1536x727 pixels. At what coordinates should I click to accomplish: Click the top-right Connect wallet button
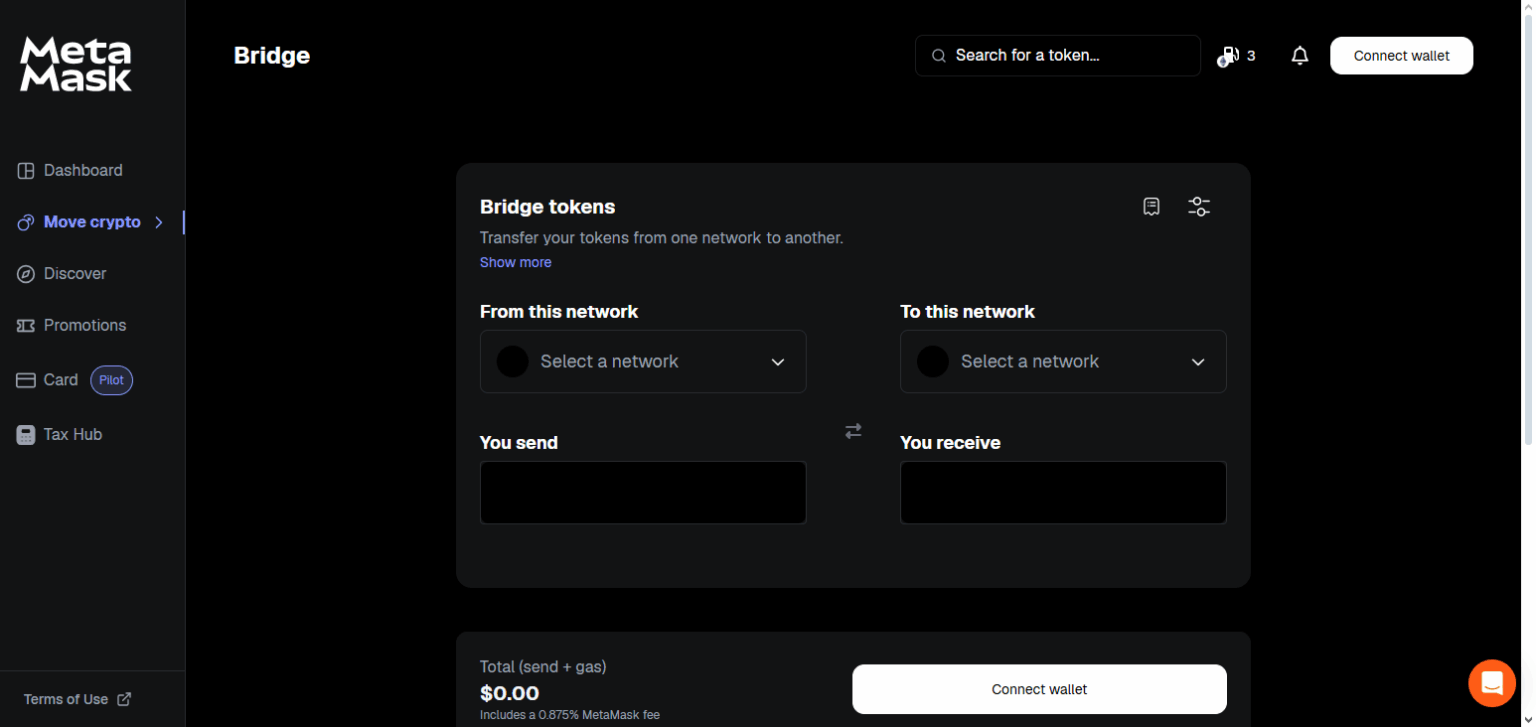pyautogui.click(x=1401, y=55)
